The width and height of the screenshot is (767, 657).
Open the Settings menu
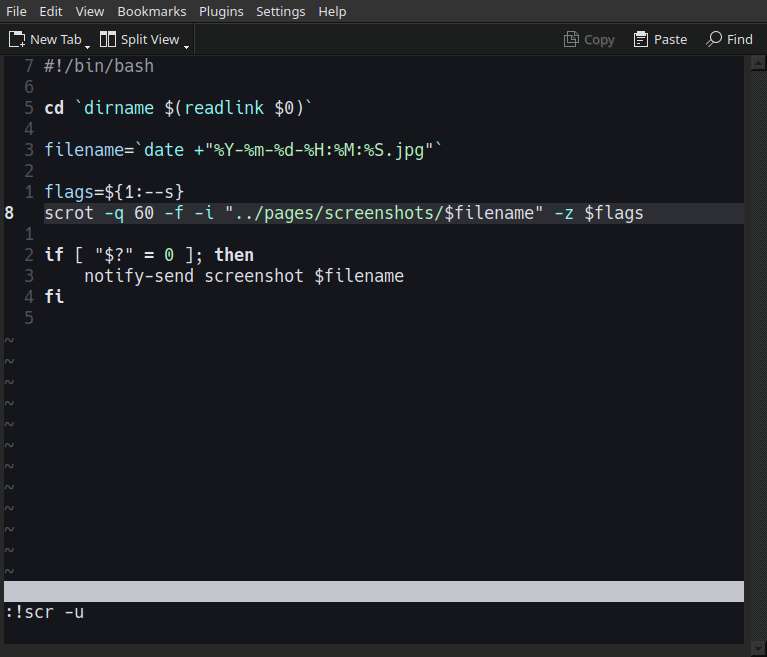point(281,11)
